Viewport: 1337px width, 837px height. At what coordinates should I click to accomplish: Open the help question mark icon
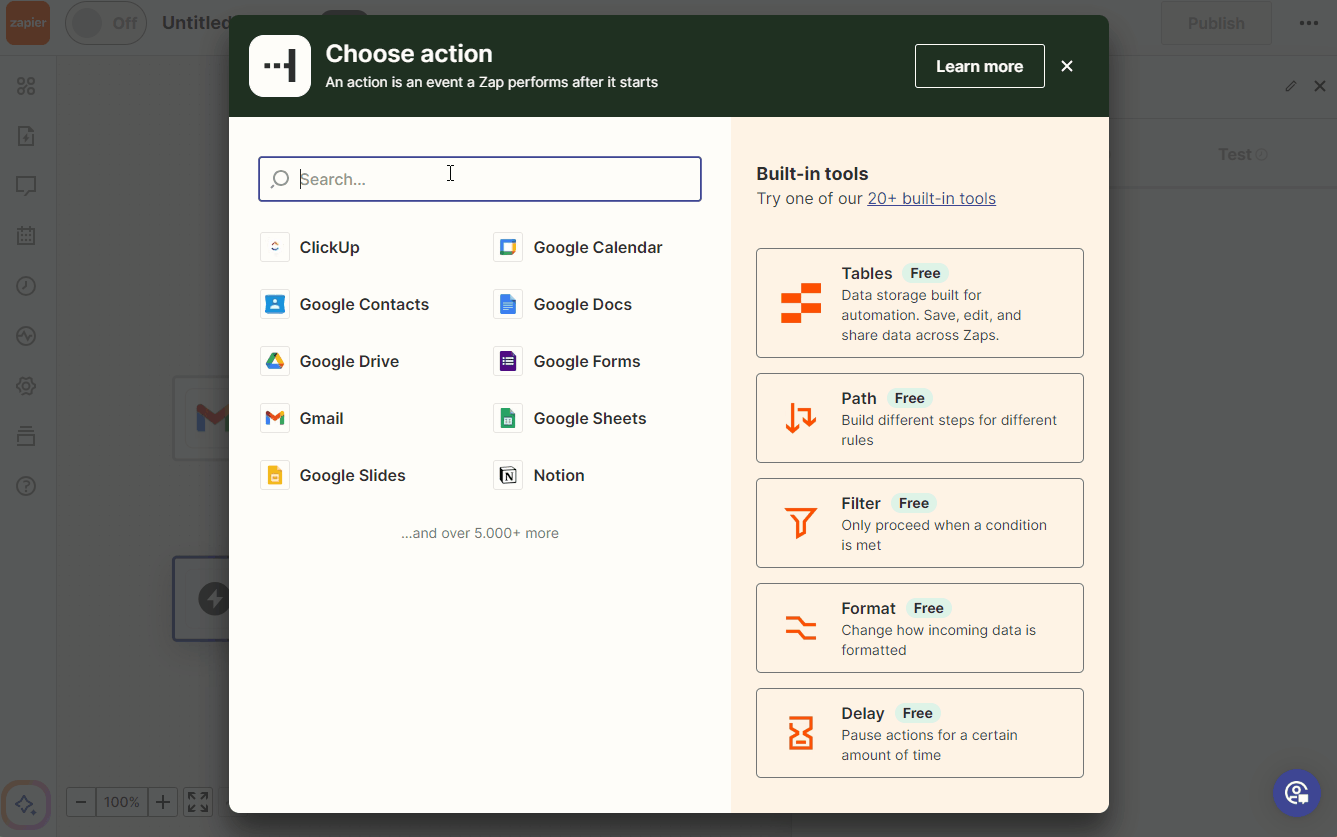pos(26,486)
